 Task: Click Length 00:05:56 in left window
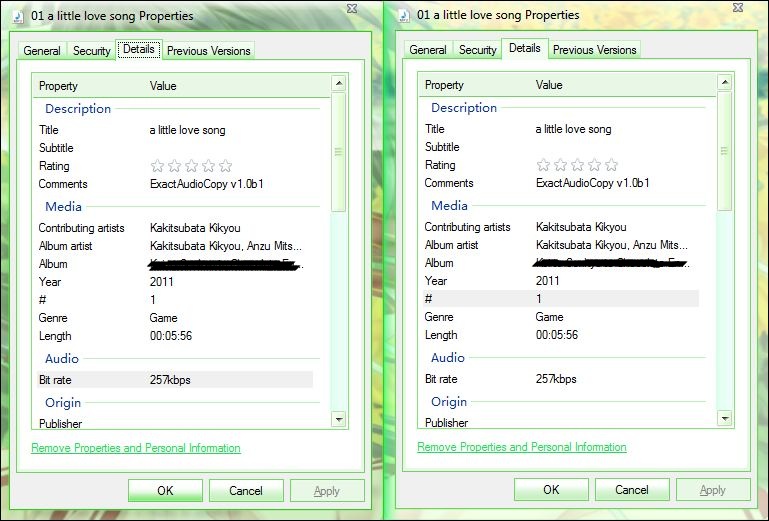click(171, 336)
